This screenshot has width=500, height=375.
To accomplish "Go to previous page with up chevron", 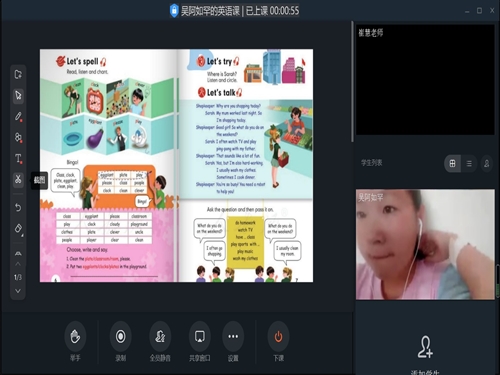I will (18, 264).
